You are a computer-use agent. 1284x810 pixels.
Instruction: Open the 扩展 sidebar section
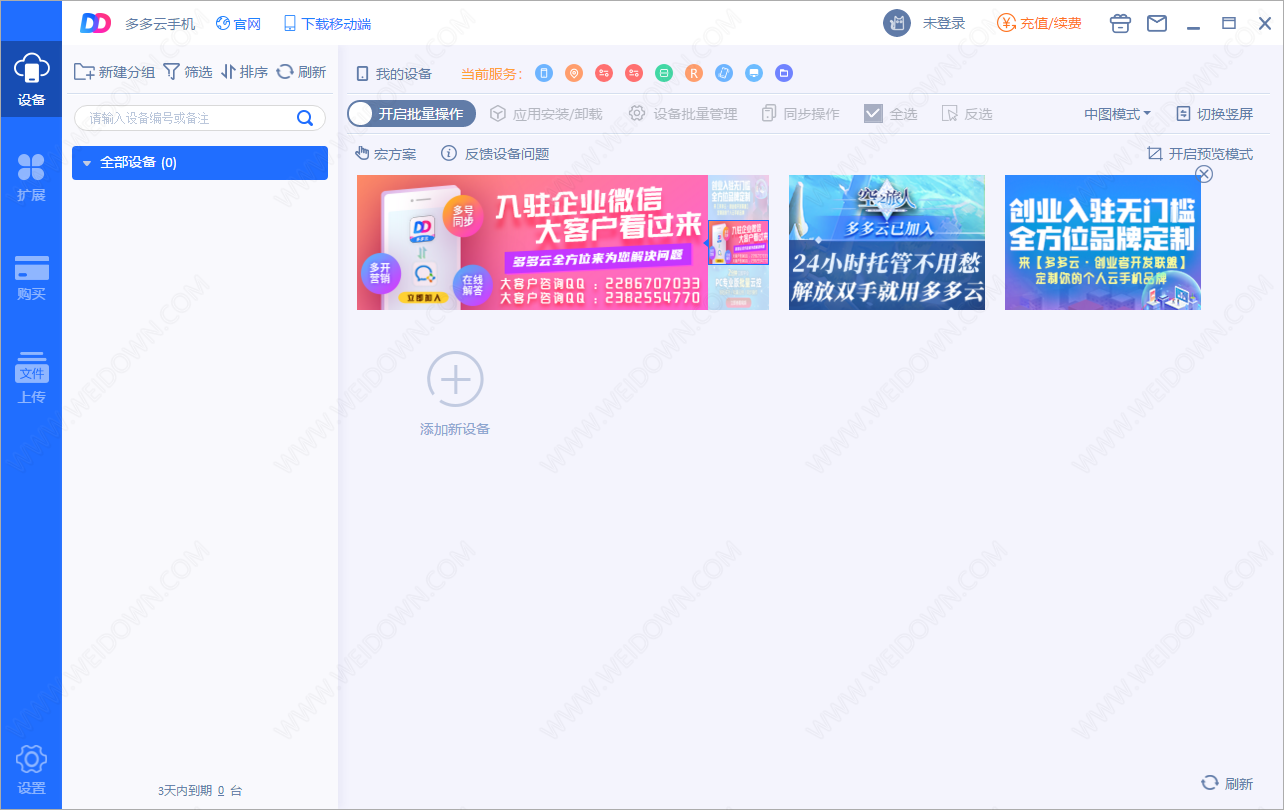click(x=31, y=178)
